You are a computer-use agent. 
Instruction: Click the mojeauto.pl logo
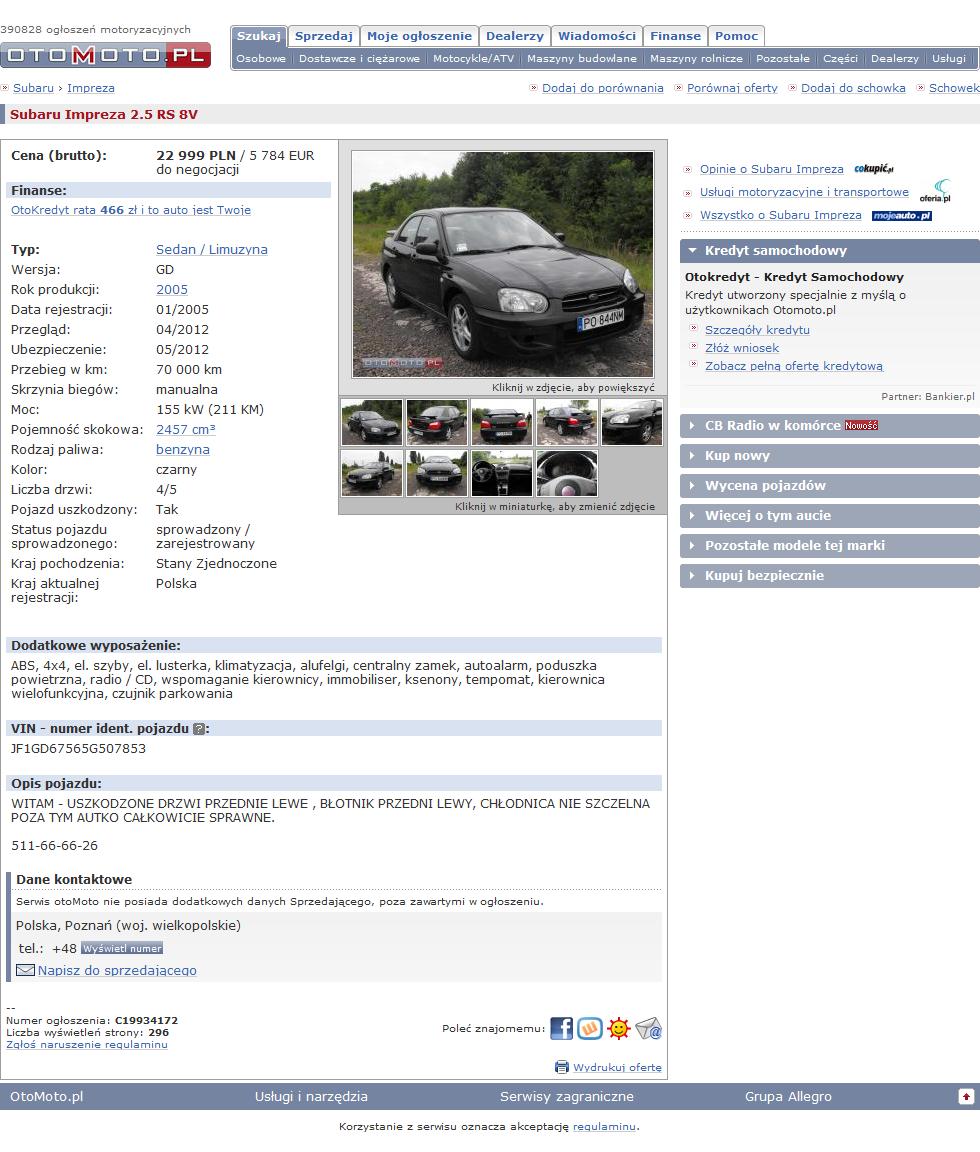tap(902, 215)
